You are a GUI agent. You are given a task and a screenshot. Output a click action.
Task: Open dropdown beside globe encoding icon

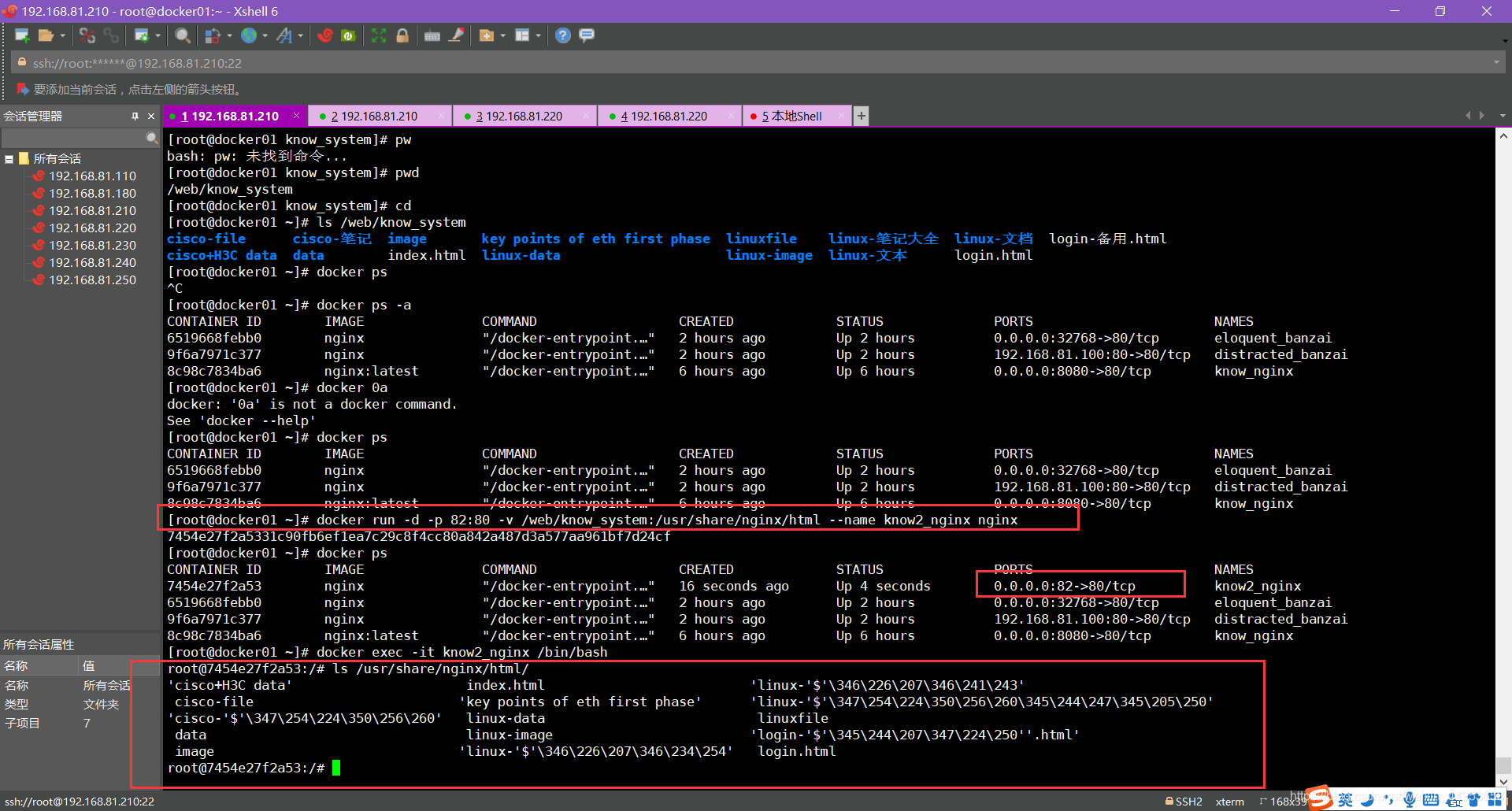click(265, 35)
